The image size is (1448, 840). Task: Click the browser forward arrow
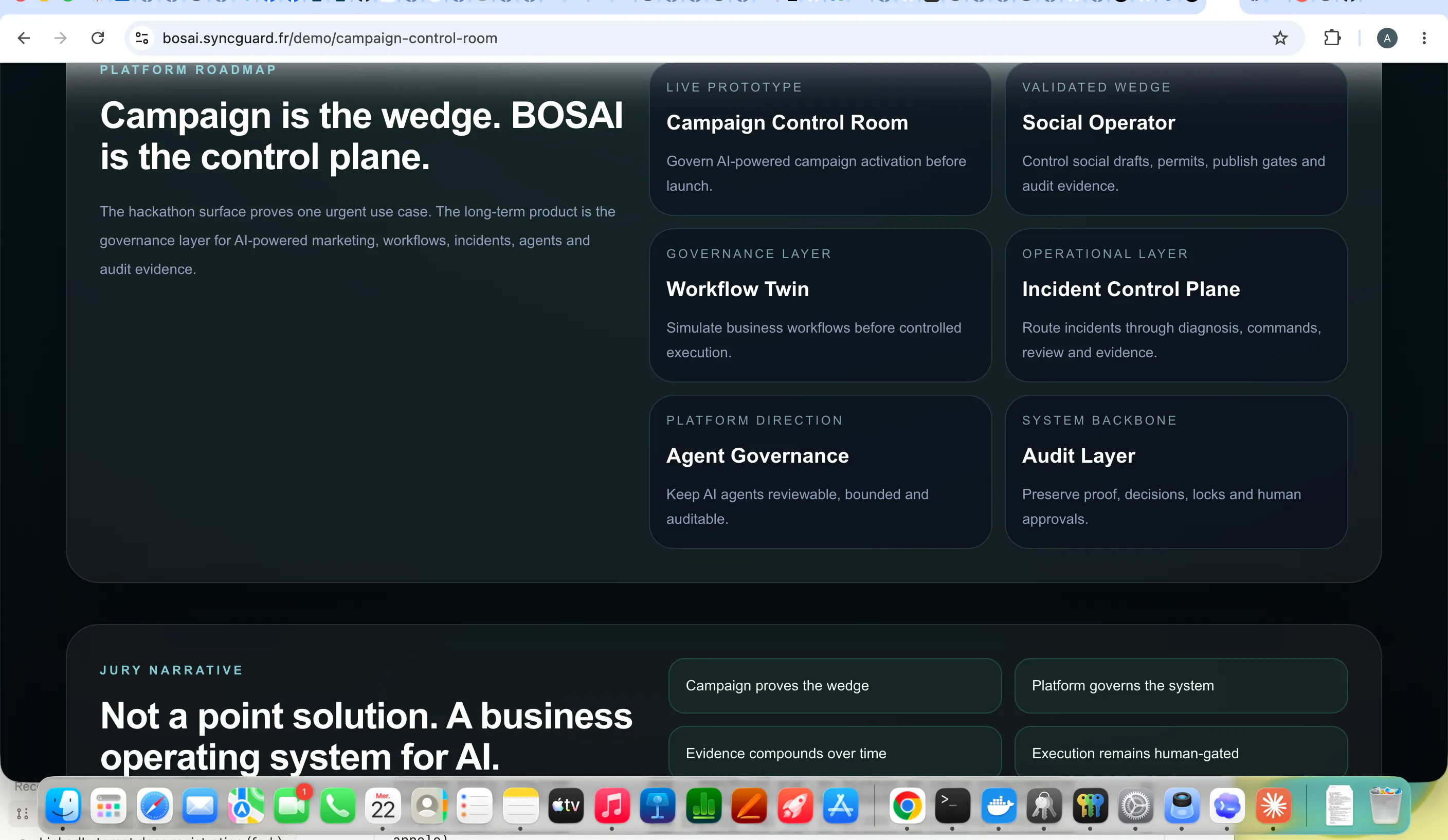pyautogui.click(x=60, y=39)
